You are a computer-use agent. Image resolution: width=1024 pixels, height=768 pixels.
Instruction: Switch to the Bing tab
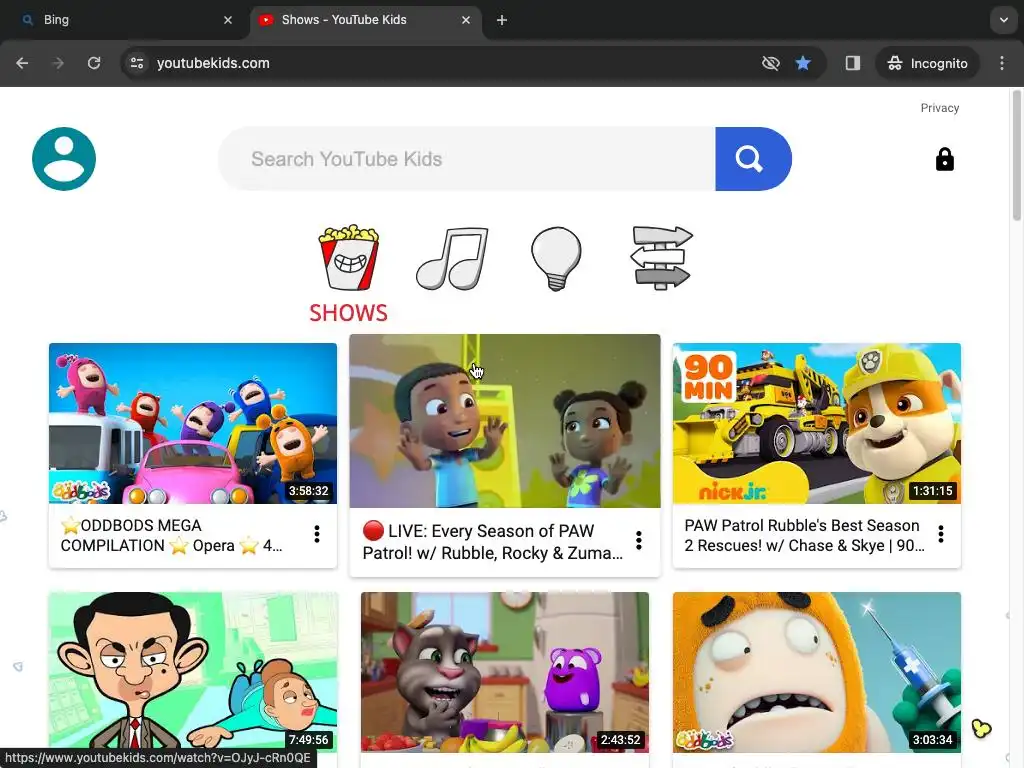pos(124,20)
